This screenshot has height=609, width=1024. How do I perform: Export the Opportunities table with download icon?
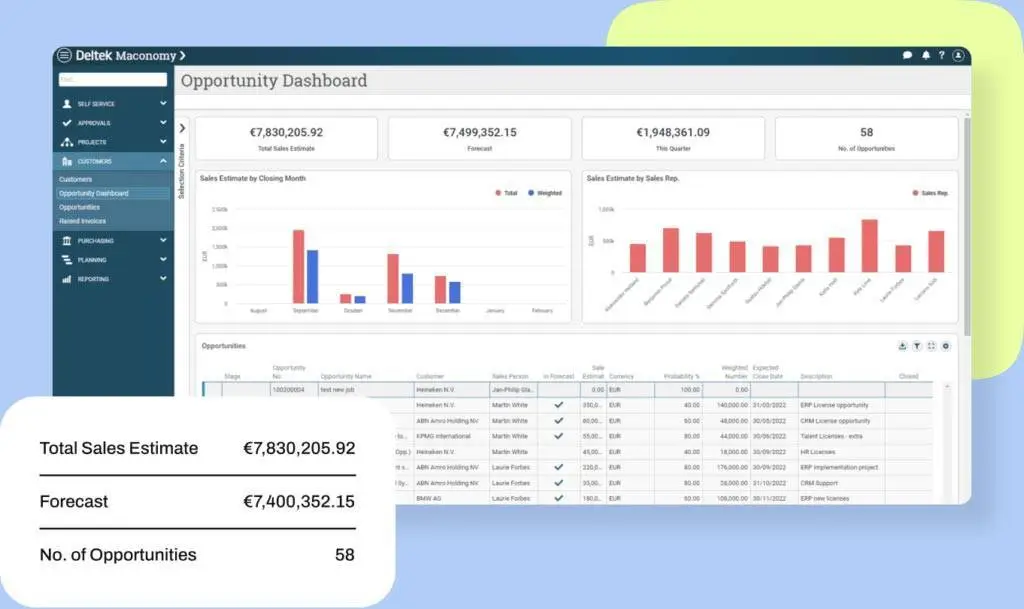tap(903, 346)
